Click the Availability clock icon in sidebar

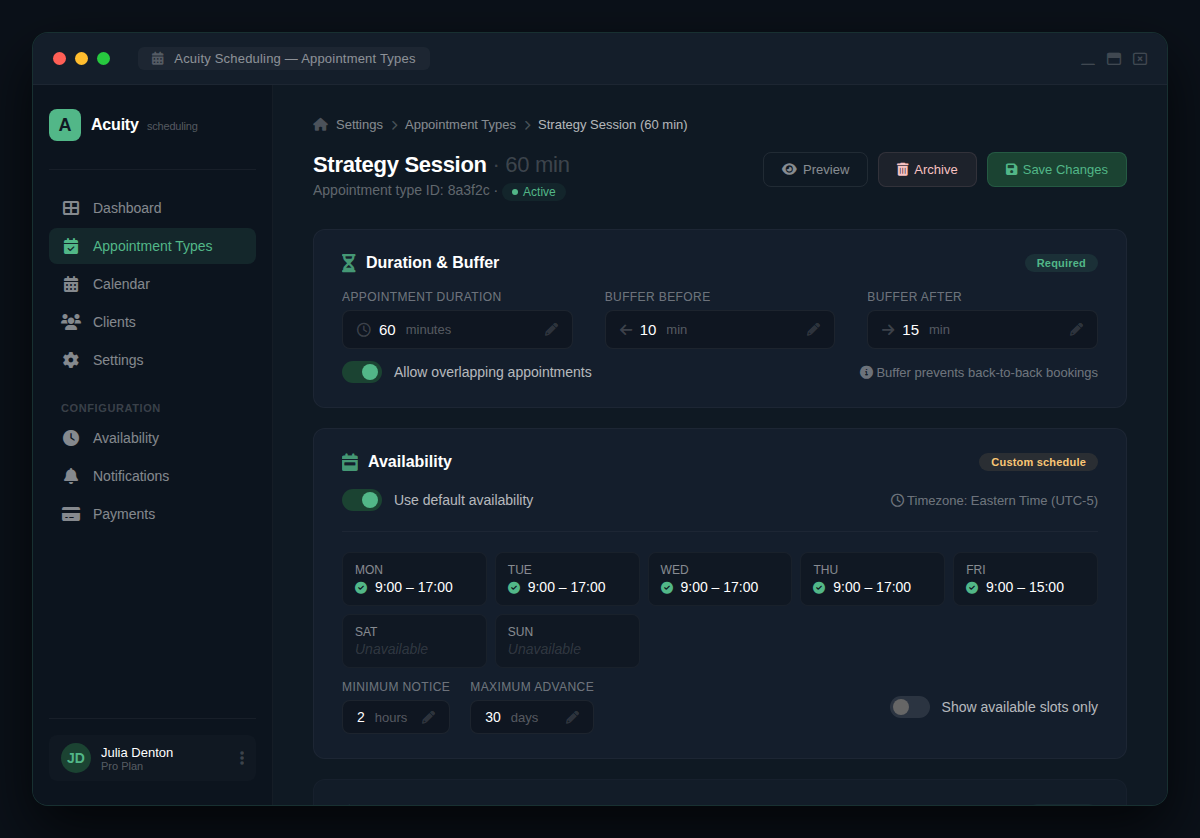click(x=71, y=438)
